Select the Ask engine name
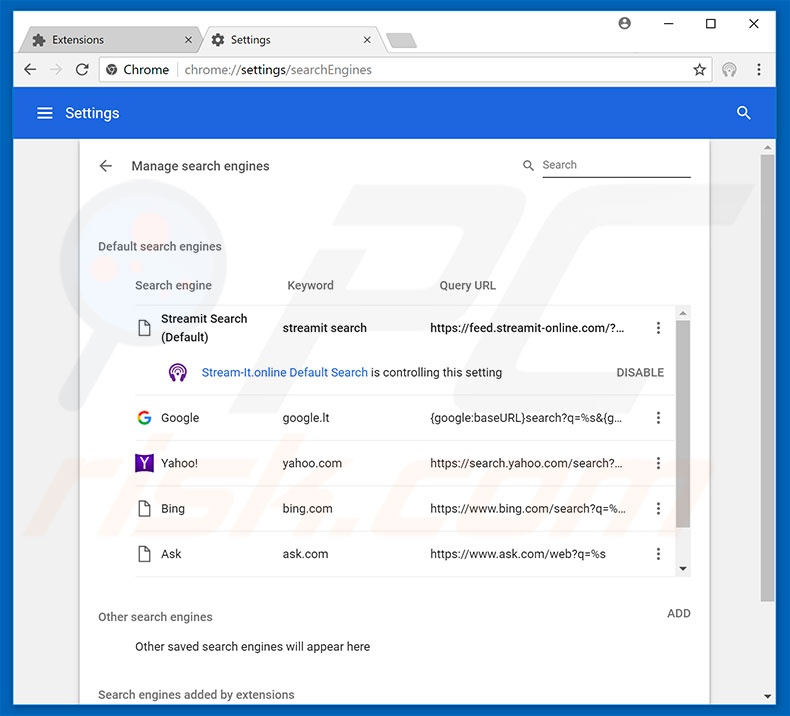Screen dimensions: 790x716 tap(171, 554)
